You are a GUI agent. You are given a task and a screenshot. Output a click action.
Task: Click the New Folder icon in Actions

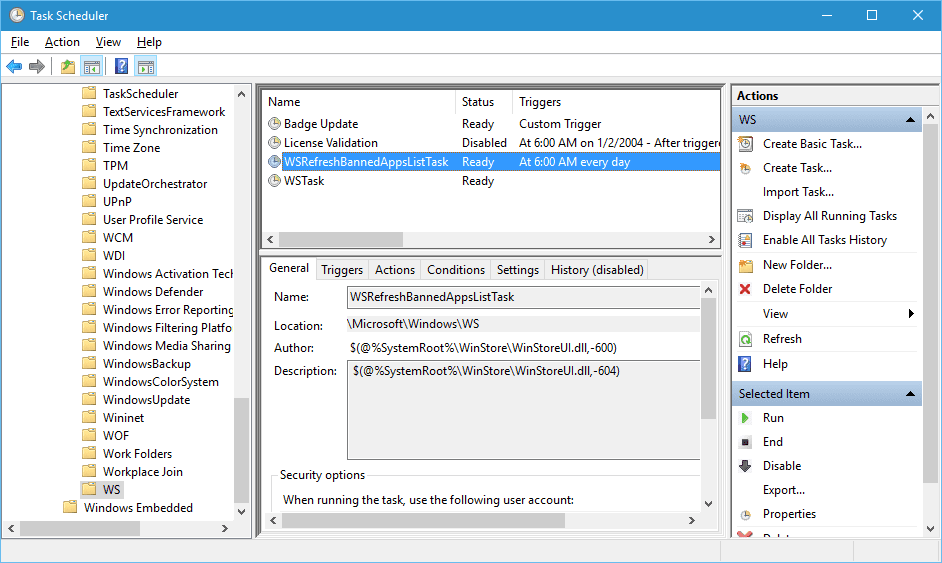746,265
